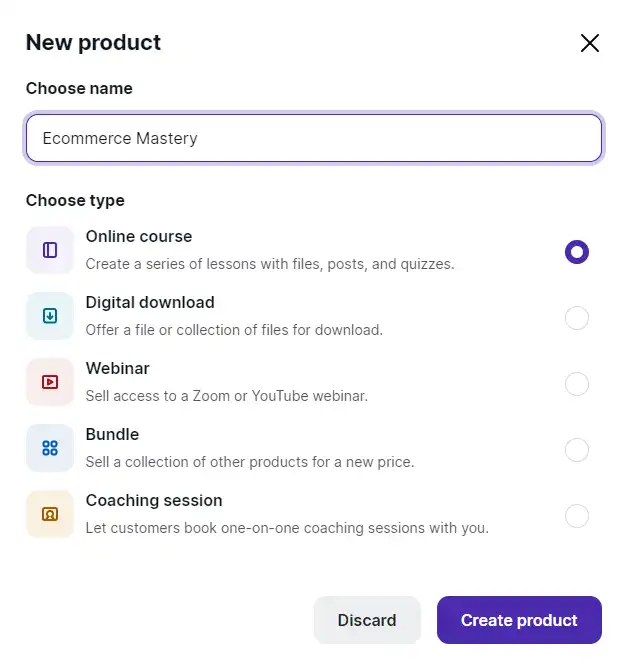Click the Digital download arrow icon

[x=50, y=316]
